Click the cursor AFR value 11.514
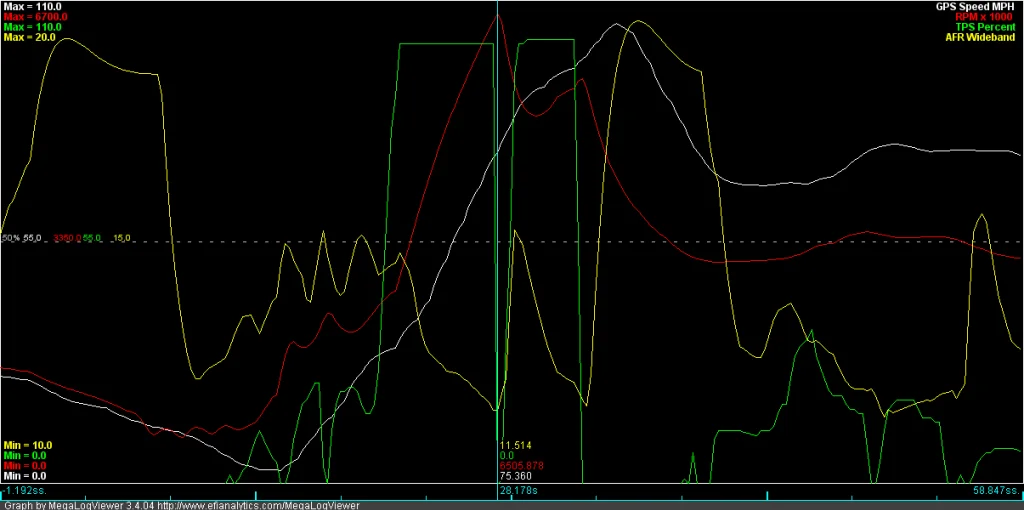Screen dimensions: 1024x510 pos(515,445)
